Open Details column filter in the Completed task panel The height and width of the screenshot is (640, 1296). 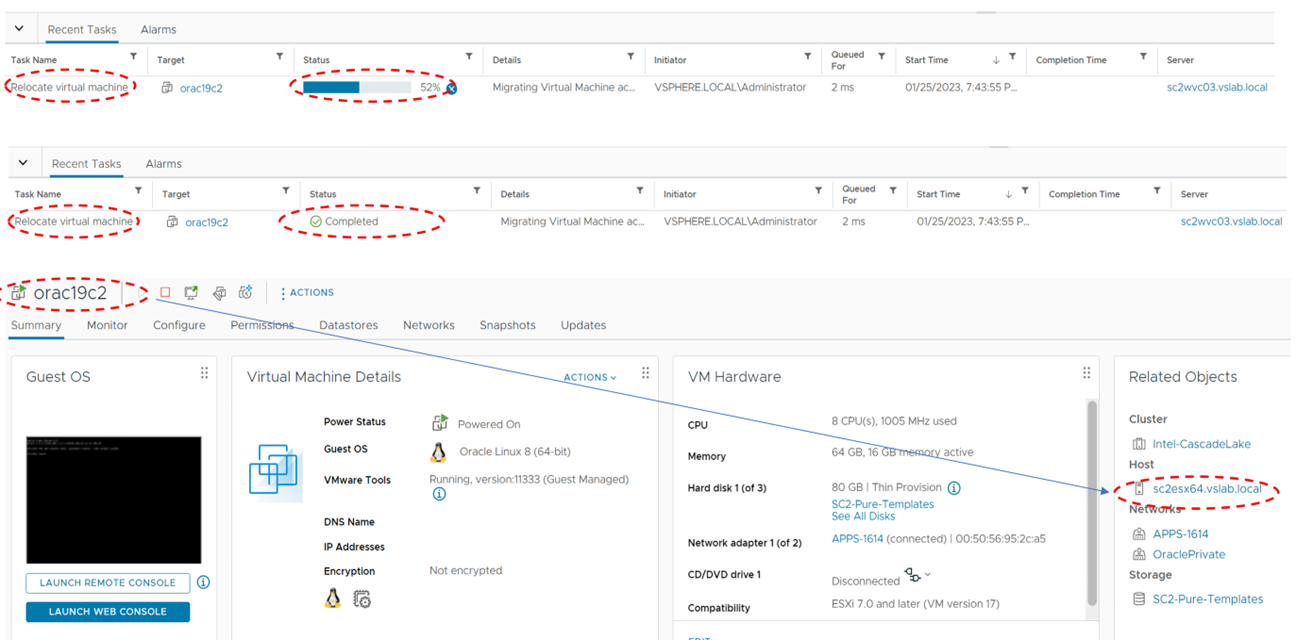pos(640,191)
